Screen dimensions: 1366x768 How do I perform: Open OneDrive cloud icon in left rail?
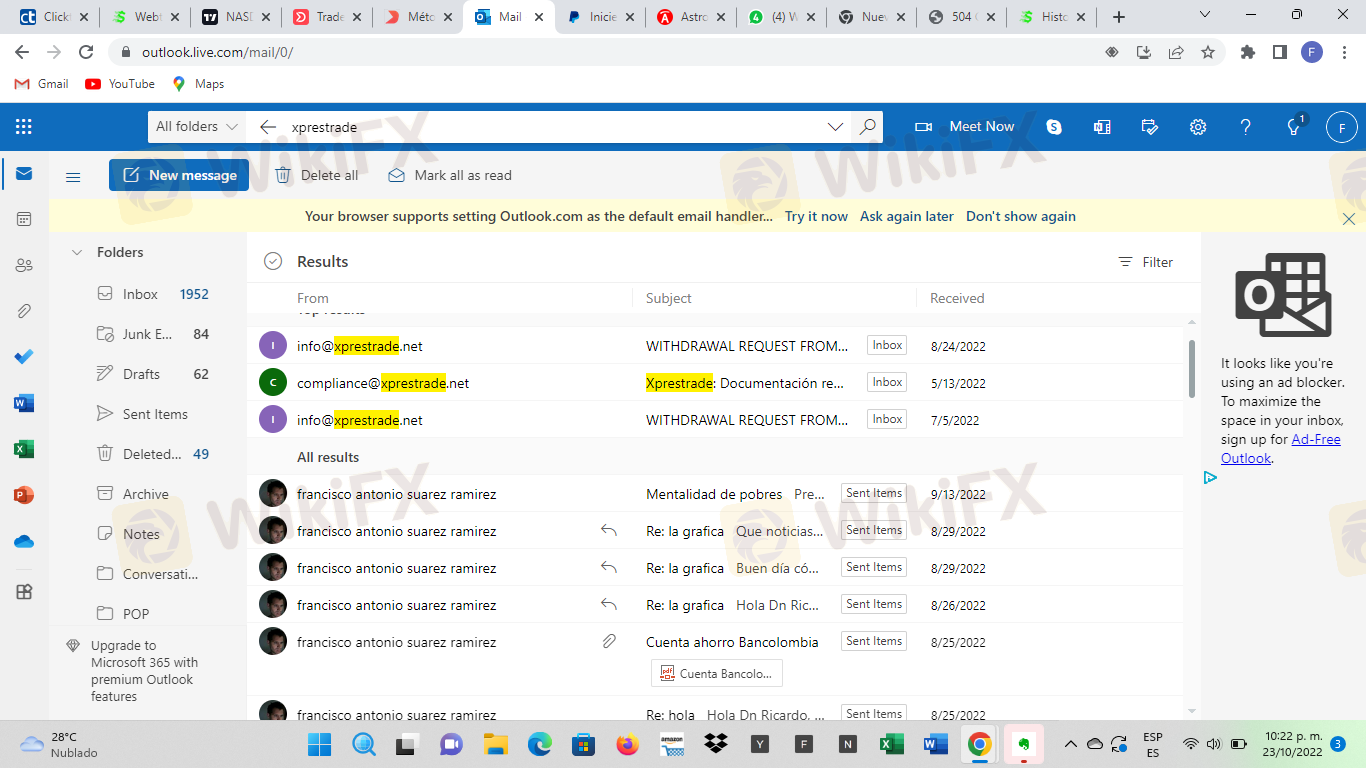coord(24,541)
